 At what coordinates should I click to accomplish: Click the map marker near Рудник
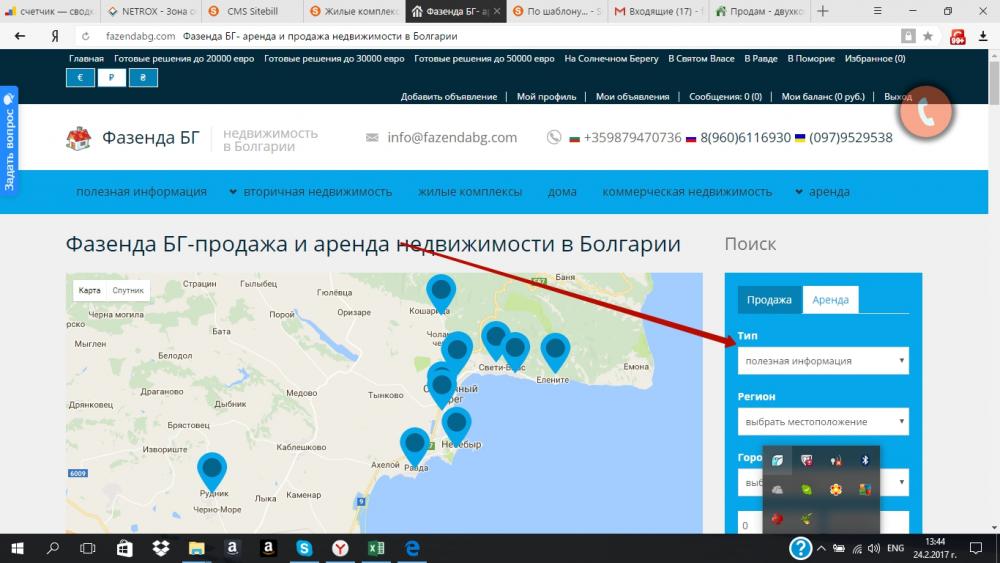pyautogui.click(x=212, y=471)
